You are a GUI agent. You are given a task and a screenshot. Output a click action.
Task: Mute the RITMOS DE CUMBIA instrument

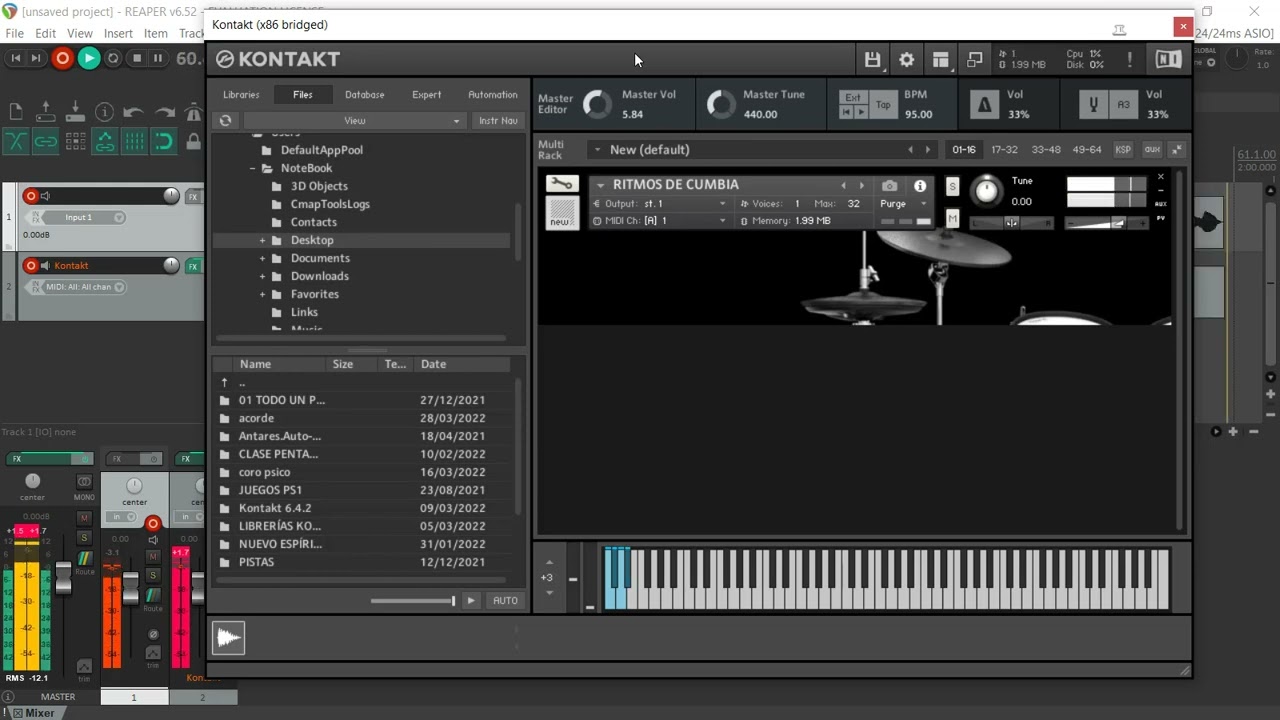click(x=952, y=219)
